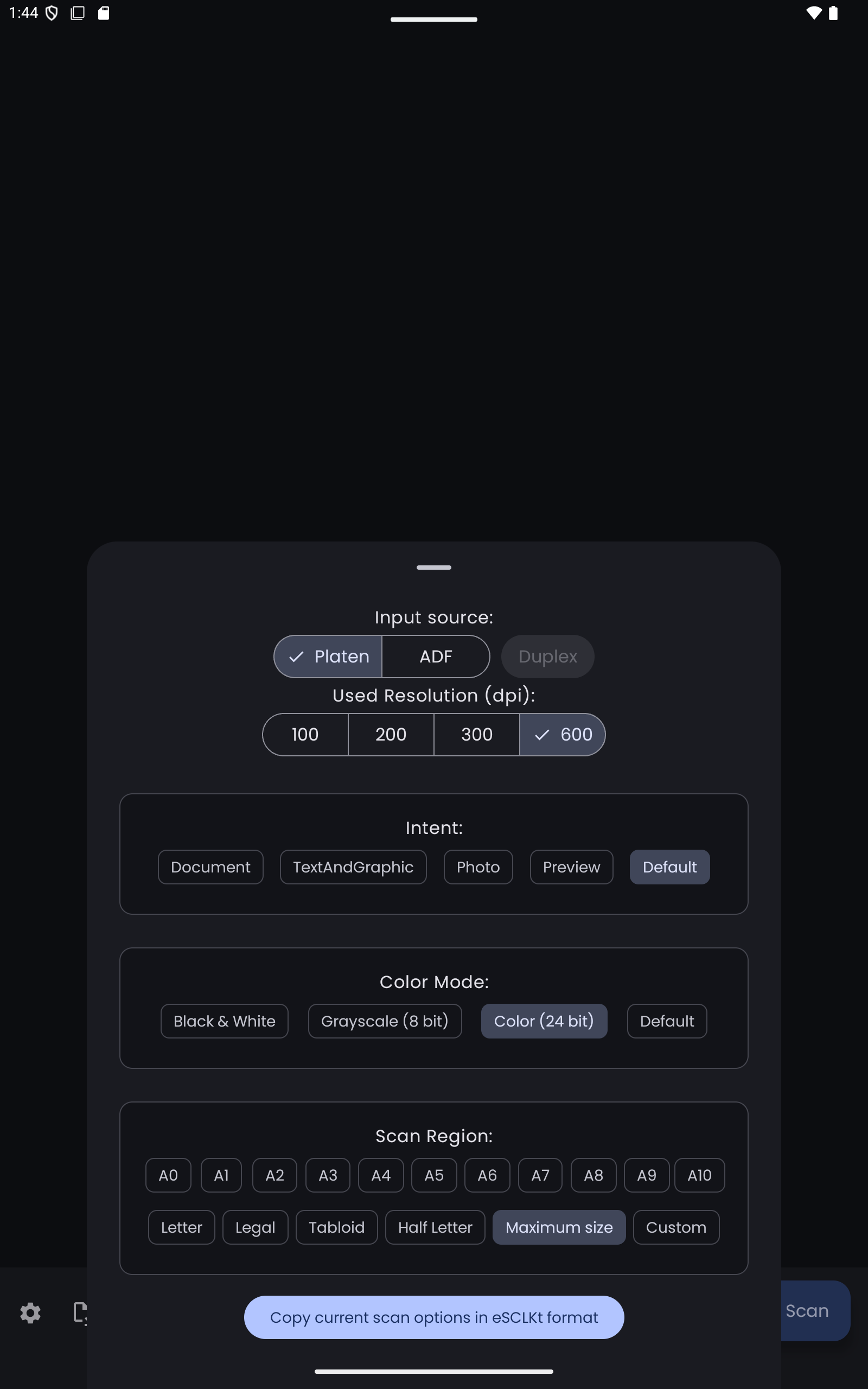
Task: Select Platen as input source
Action: pyautogui.click(x=328, y=656)
